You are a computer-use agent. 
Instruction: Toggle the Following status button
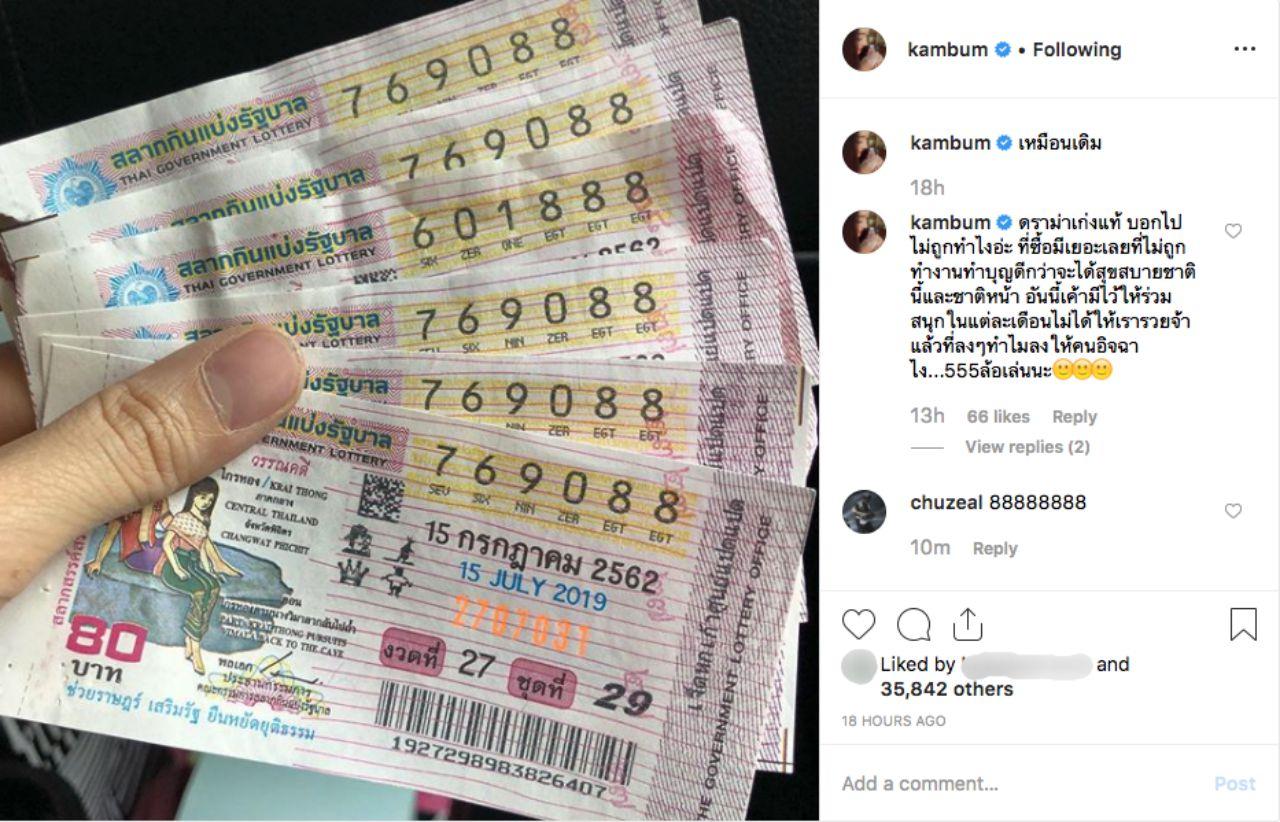pyautogui.click(x=1077, y=49)
